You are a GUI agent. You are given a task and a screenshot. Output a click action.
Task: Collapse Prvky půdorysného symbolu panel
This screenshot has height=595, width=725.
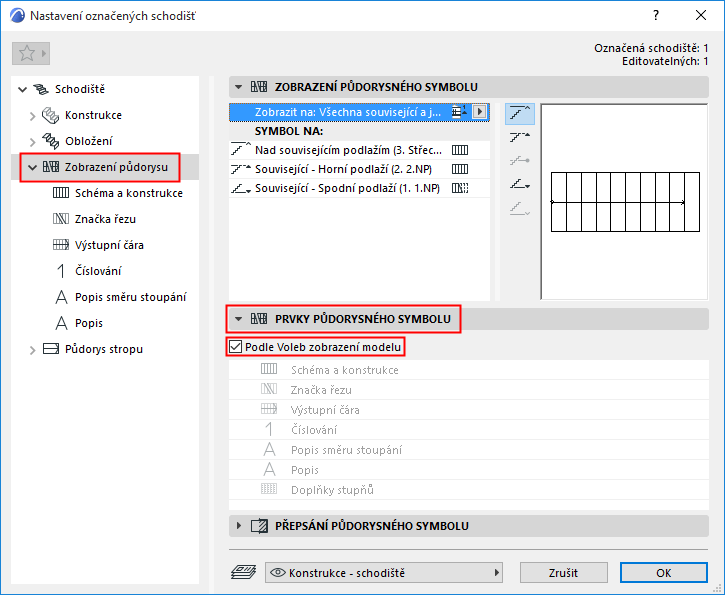point(239,319)
